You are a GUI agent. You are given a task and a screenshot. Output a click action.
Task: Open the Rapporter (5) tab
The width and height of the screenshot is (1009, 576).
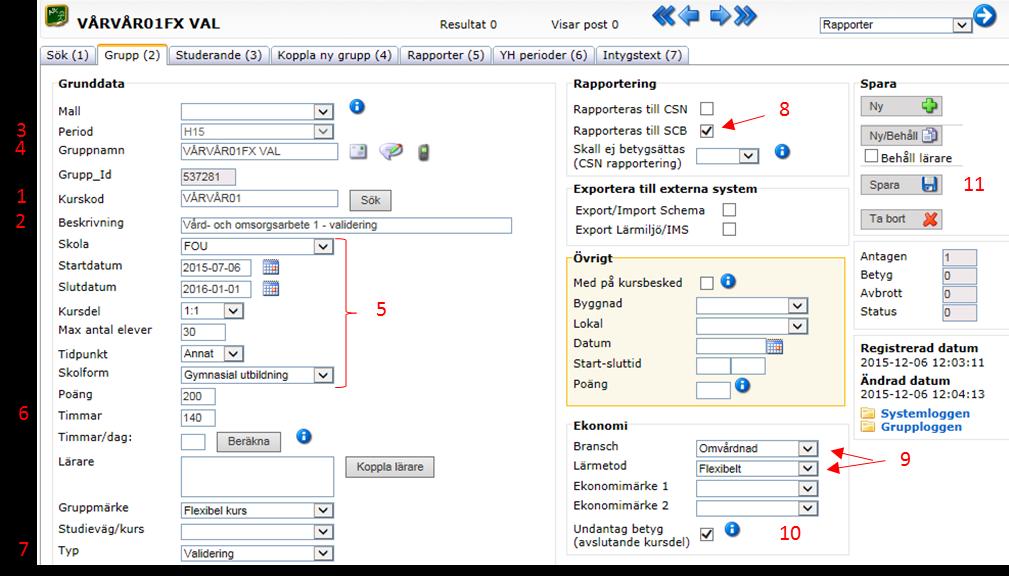pyautogui.click(x=446, y=55)
